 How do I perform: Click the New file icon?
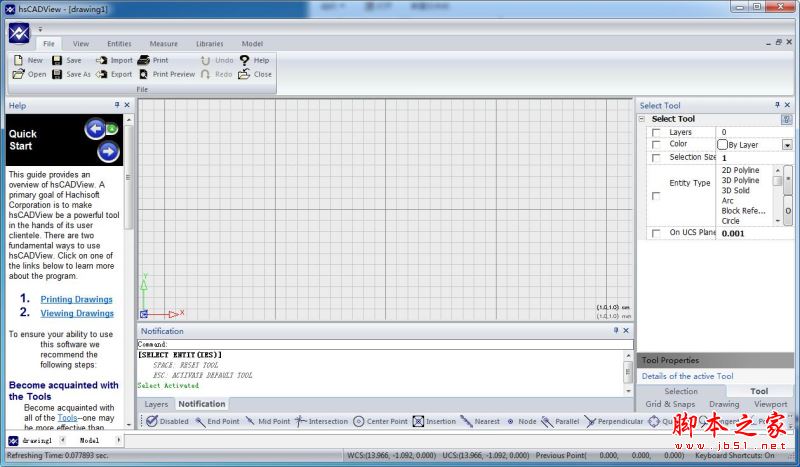click(18, 60)
